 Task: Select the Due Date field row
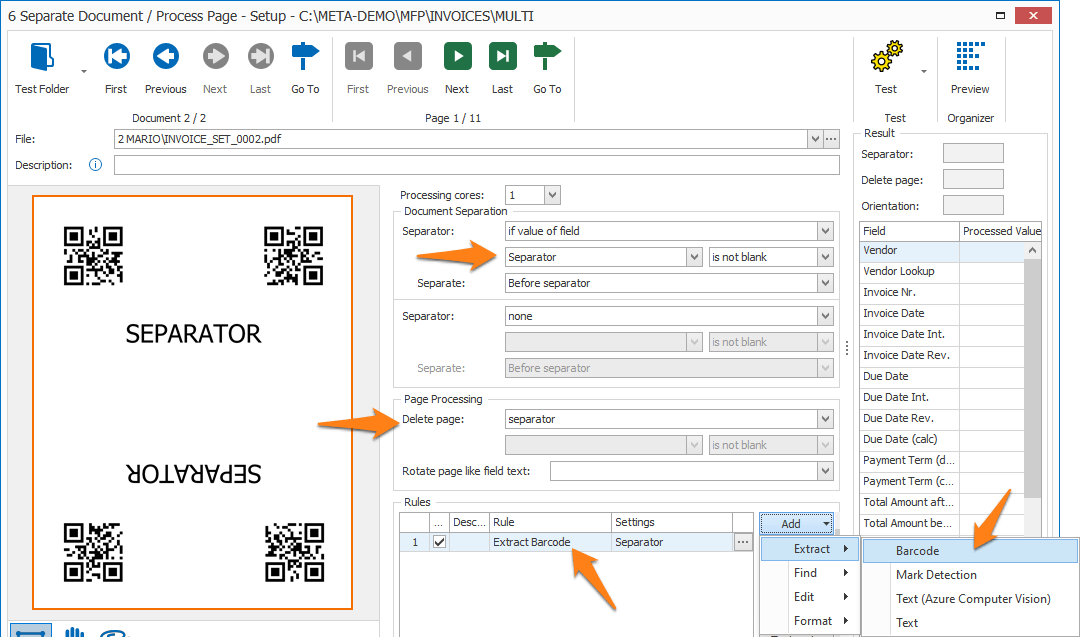[942, 377]
